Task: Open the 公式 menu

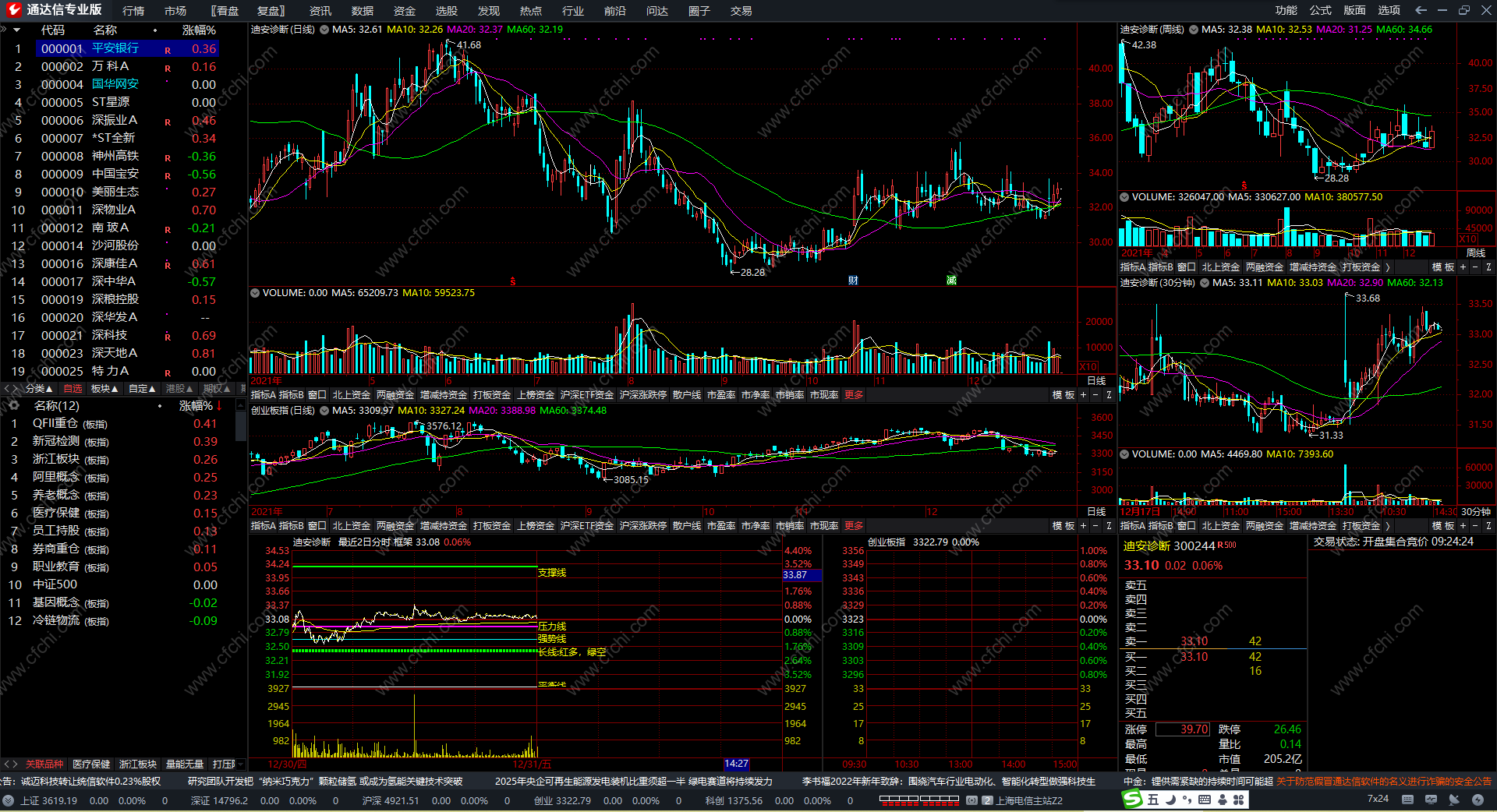Action: point(1321,10)
